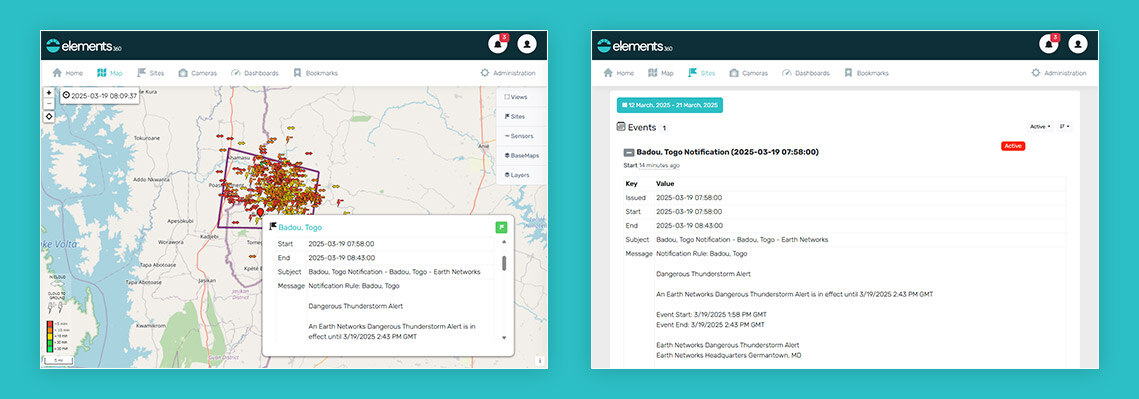The height and width of the screenshot is (399, 1139).
Task: Open Cameras tab in the map window
Action: (x=198, y=73)
